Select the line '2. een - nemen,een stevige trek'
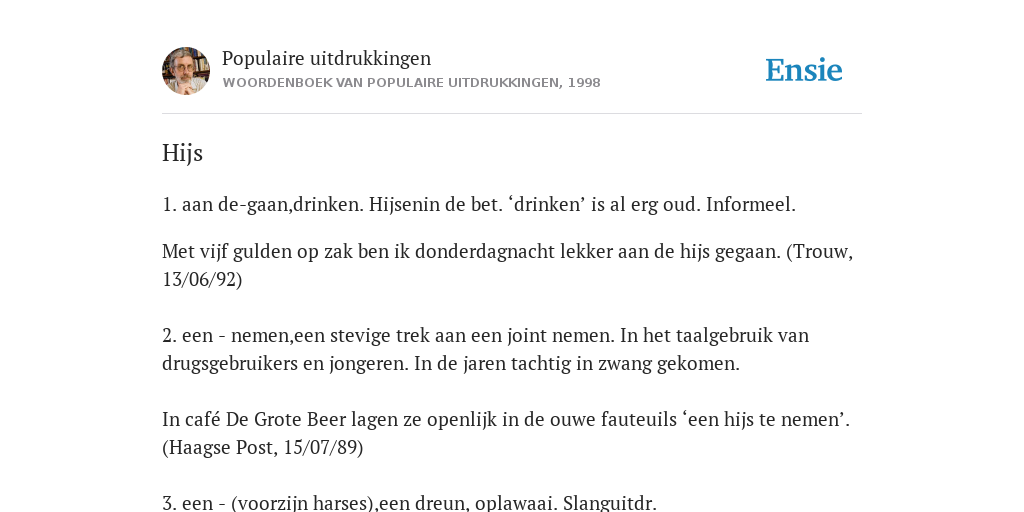Viewport: 1024px width, 512px height. tap(485, 336)
